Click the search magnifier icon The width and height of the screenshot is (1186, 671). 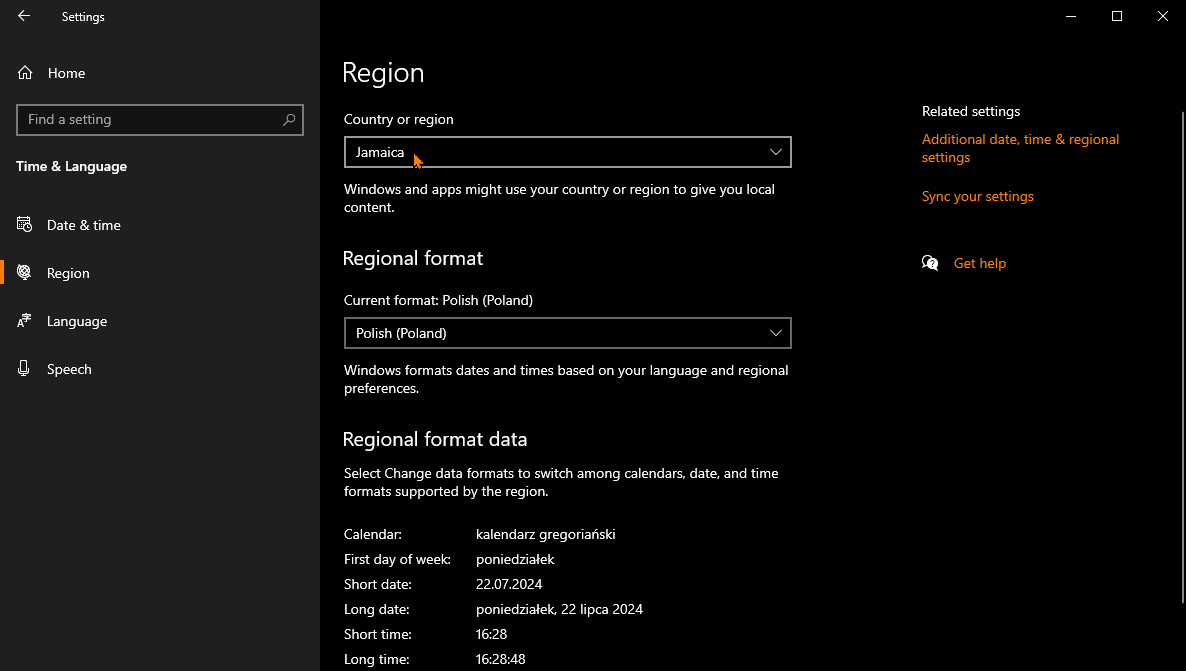click(289, 120)
